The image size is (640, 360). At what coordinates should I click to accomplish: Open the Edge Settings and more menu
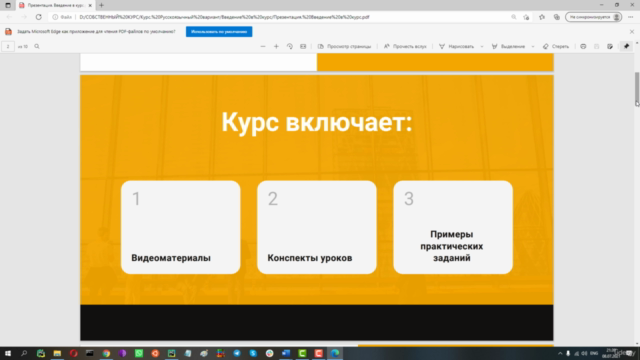(x=631, y=17)
